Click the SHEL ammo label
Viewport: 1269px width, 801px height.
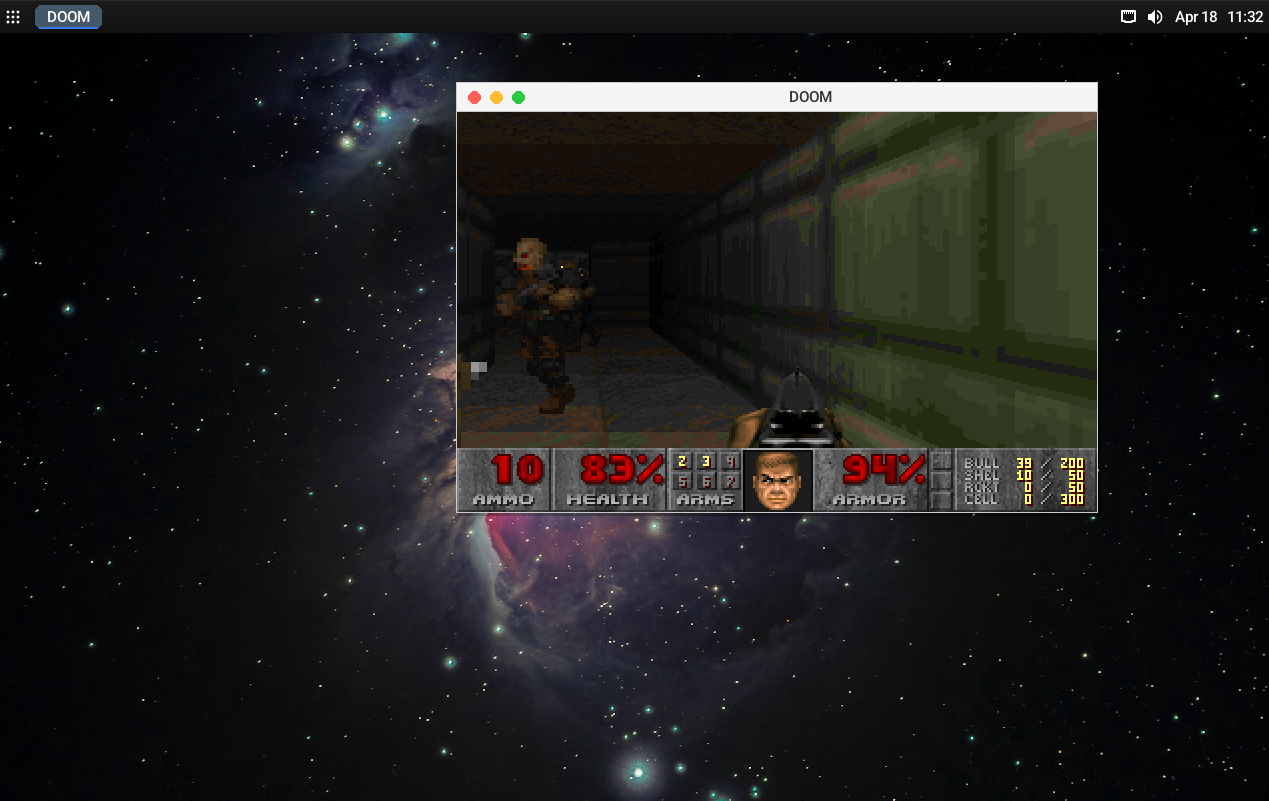(x=982, y=476)
